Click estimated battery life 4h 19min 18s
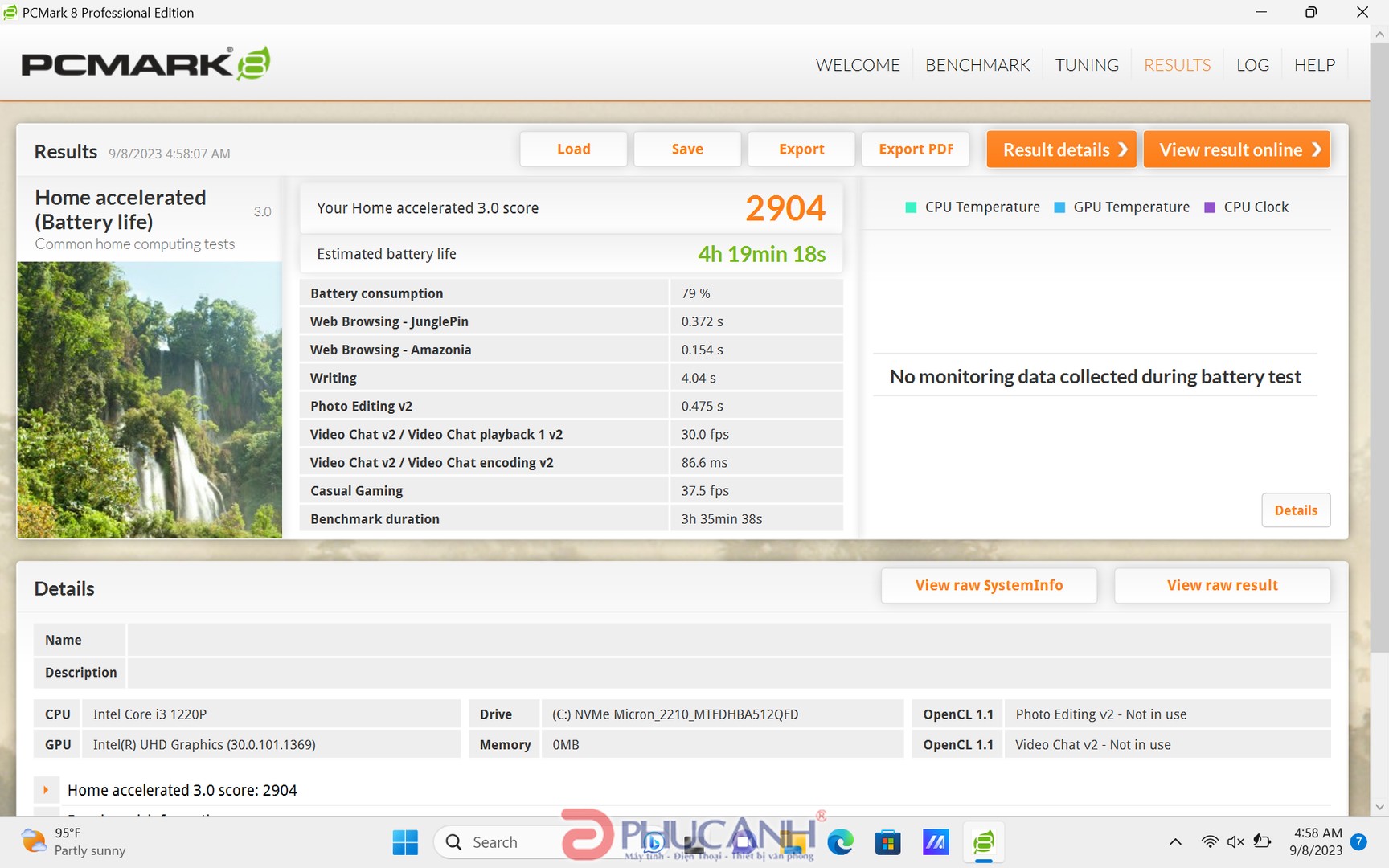Screen dimensions: 1389x868 point(761,255)
